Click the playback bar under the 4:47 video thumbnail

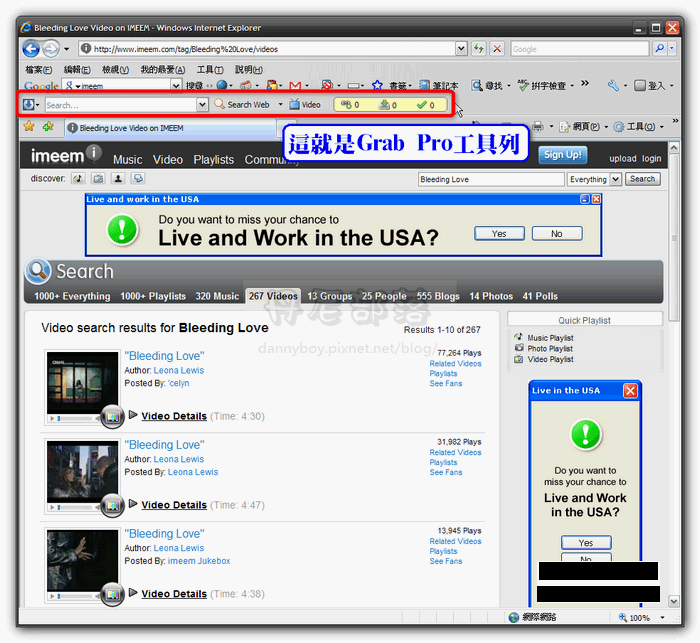tap(75, 507)
